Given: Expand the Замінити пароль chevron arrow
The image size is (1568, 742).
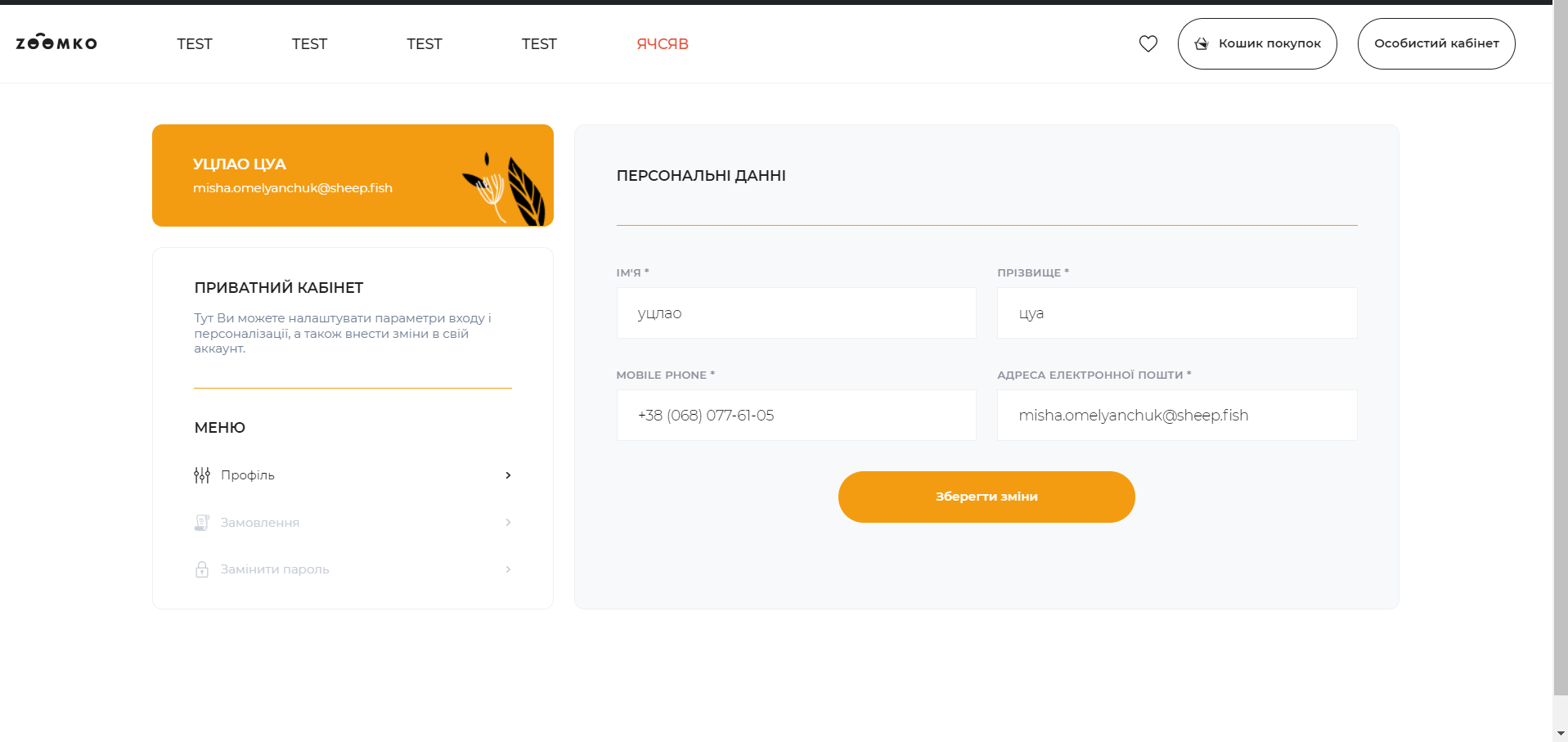Looking at the screenshot, I should coord(508,569).
